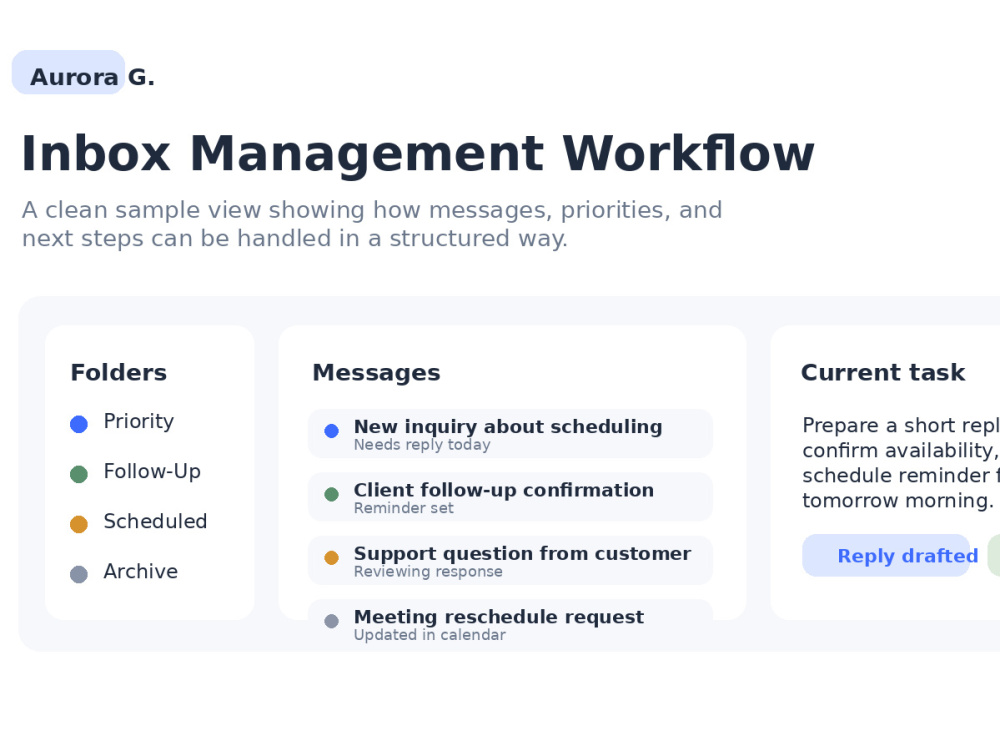Click the Reminder set status text

(x=404, y=508)
